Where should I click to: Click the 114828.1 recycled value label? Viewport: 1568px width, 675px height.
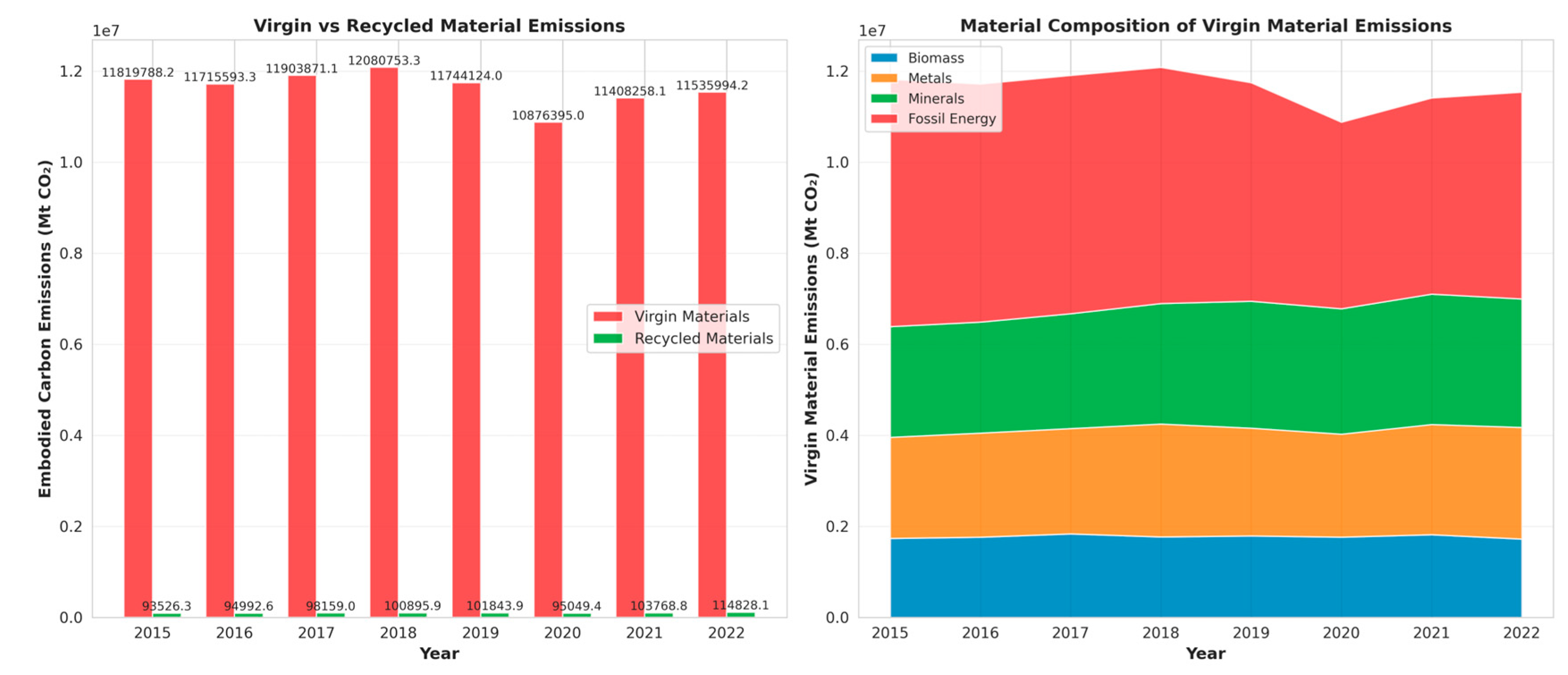coord(740,605)
